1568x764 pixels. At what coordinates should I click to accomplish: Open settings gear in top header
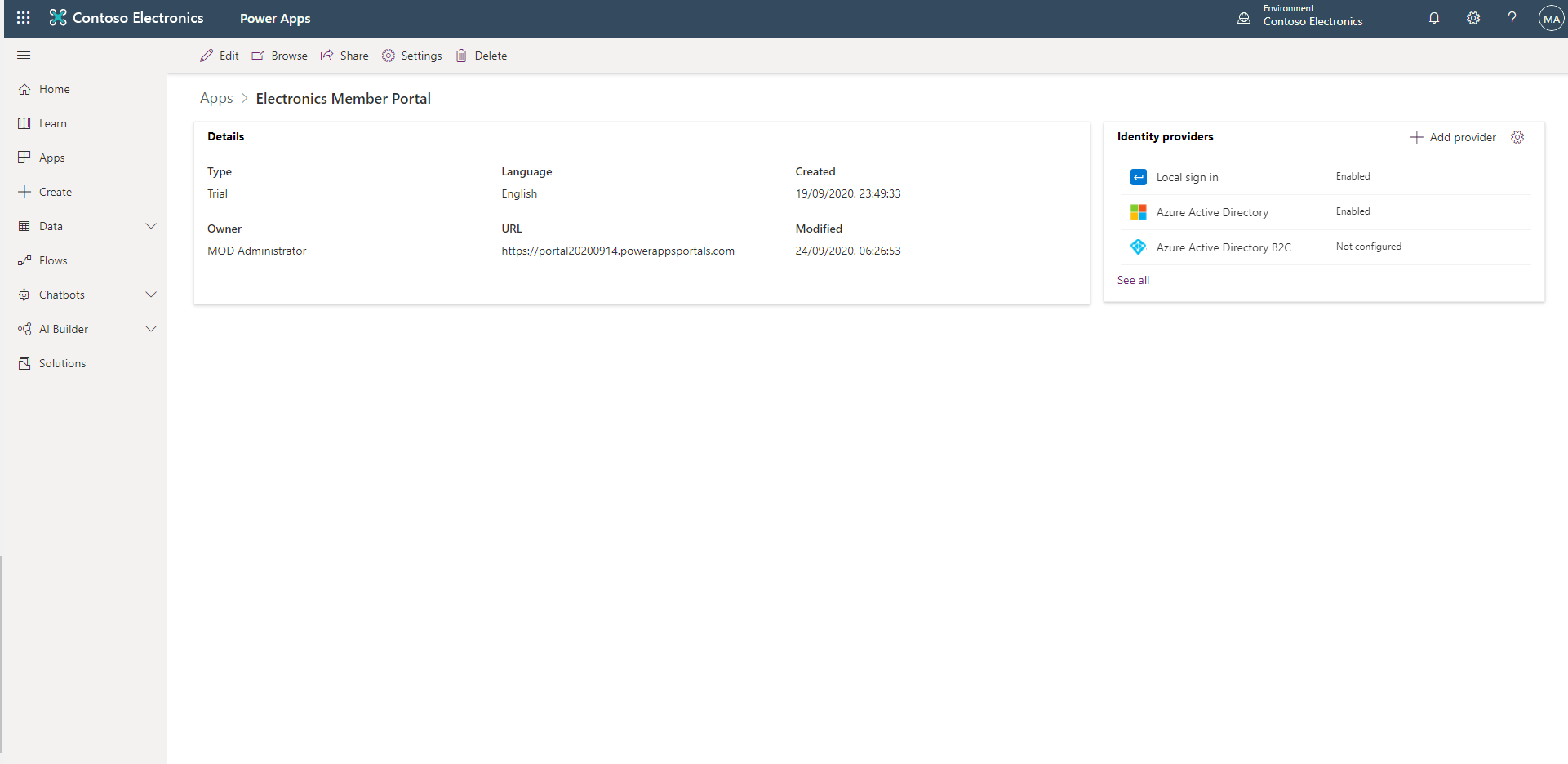pyautogui.click(x=1472, y=18)
